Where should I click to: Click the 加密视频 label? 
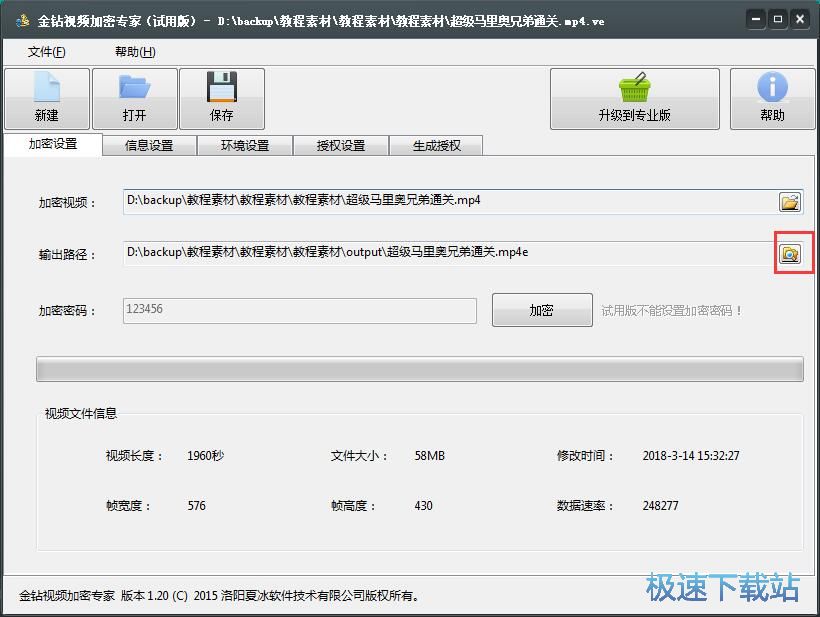click(x=67, y=202)
